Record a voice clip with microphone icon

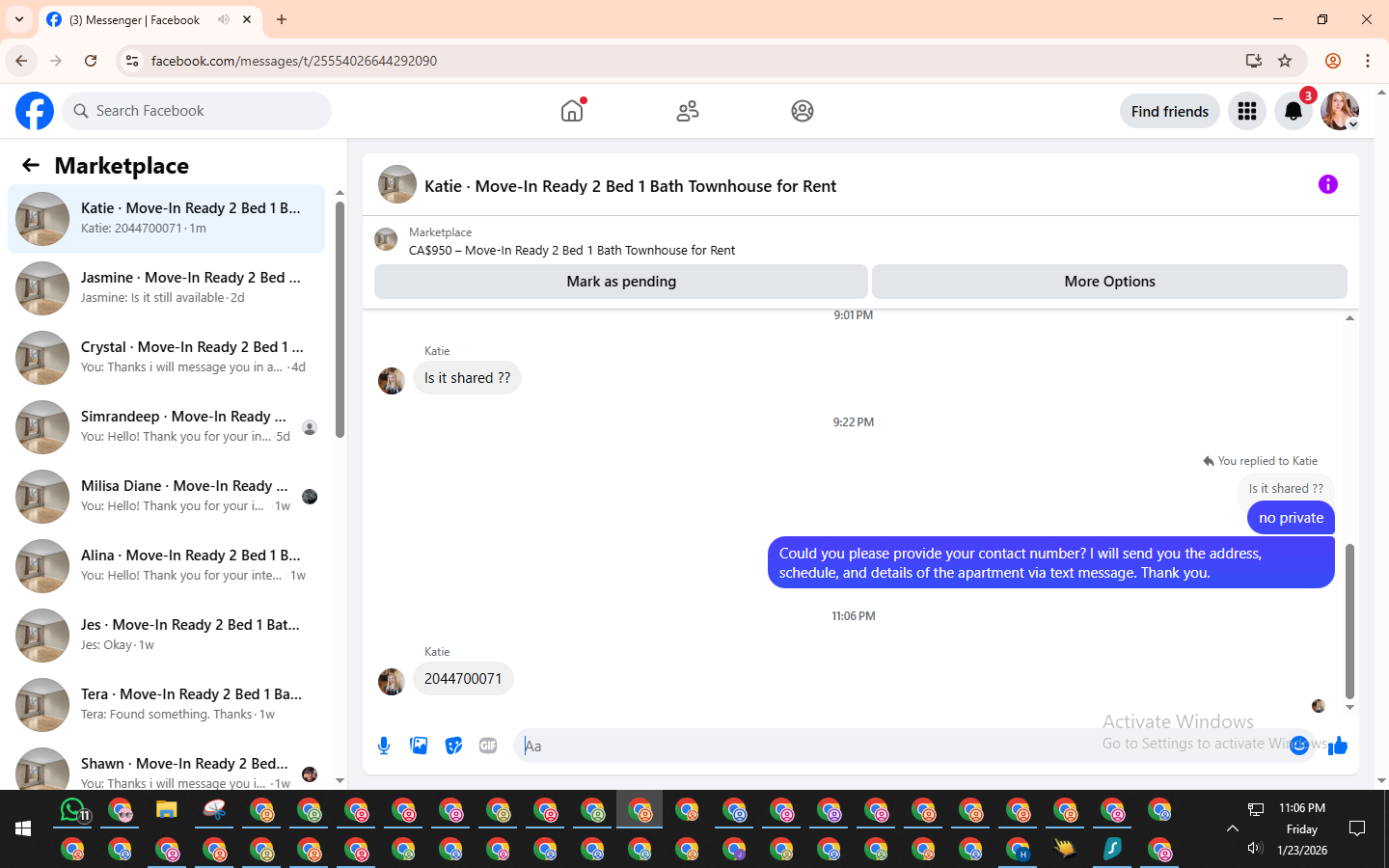[x=384, y=746]
